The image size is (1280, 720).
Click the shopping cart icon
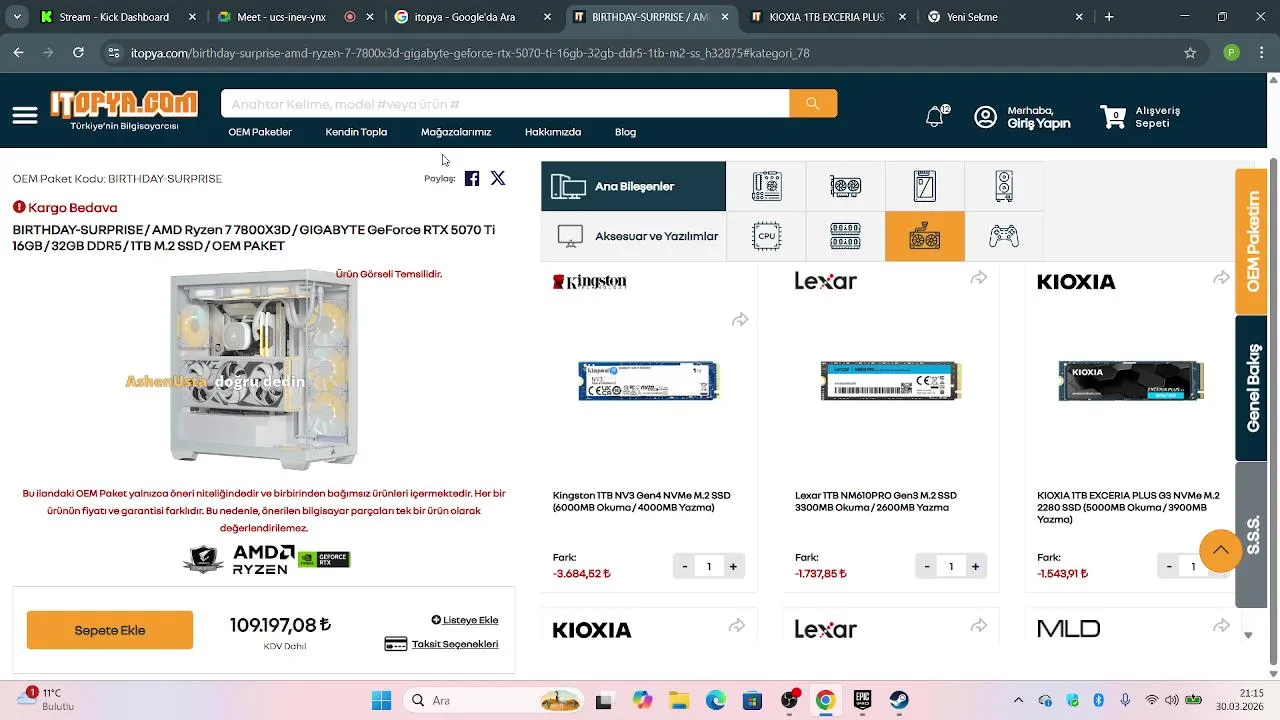click(x=1113, y=117)
